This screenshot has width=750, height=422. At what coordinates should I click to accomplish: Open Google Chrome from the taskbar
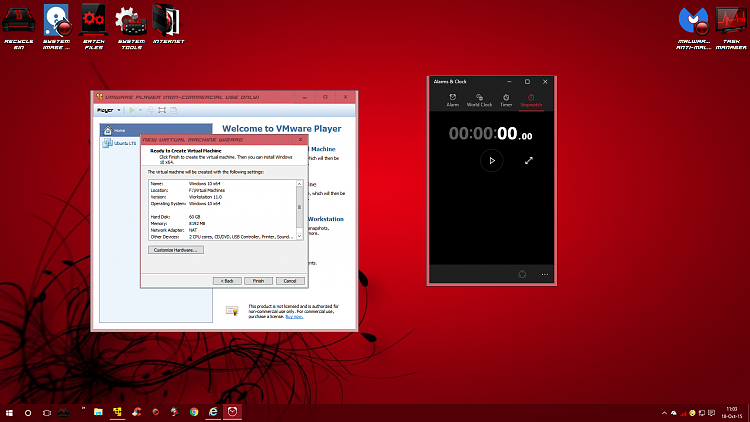click(x=194, y=412)
